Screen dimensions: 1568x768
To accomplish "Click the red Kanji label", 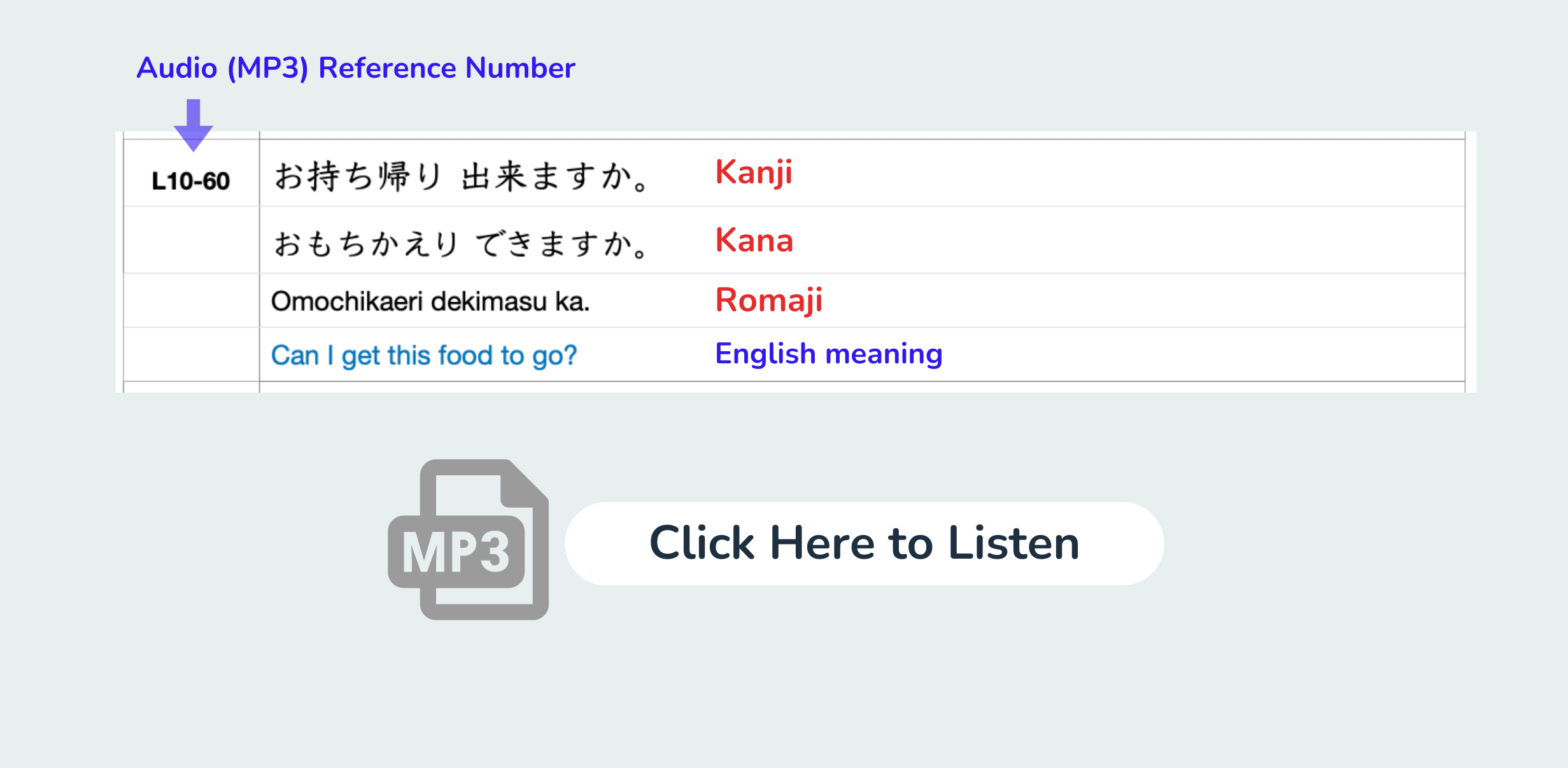I will coord(754,172).
